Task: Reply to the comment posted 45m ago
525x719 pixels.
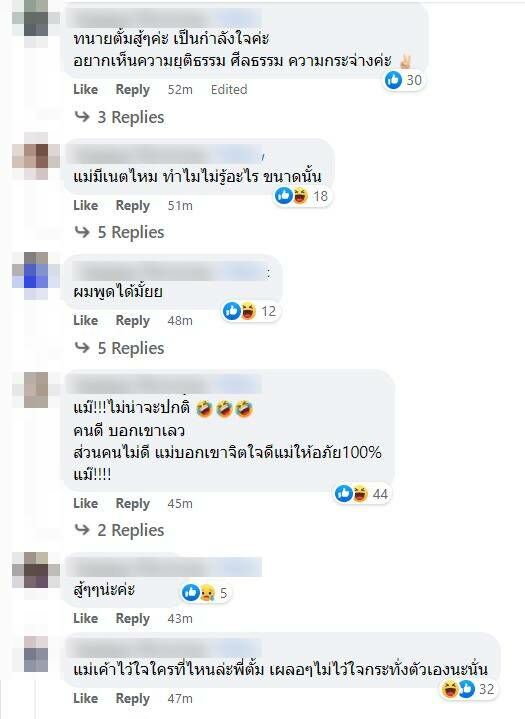Action: click(133, 503)
